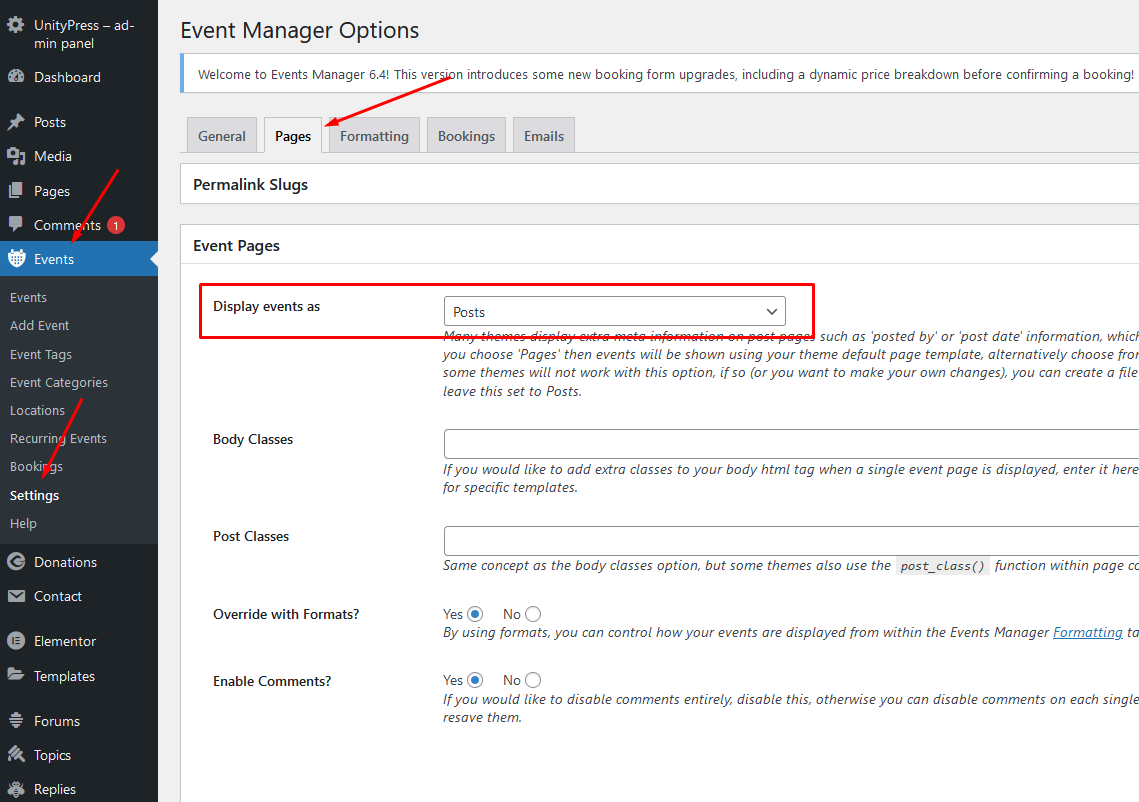The width and height of the screenshot is (1139, 802).
Task: Expand the Permalink Slugs section
Action: point(251,185)
